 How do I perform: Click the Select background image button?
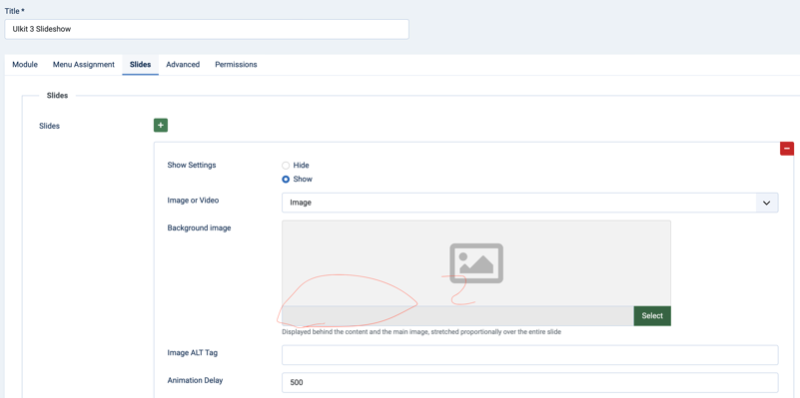(652, 316)
